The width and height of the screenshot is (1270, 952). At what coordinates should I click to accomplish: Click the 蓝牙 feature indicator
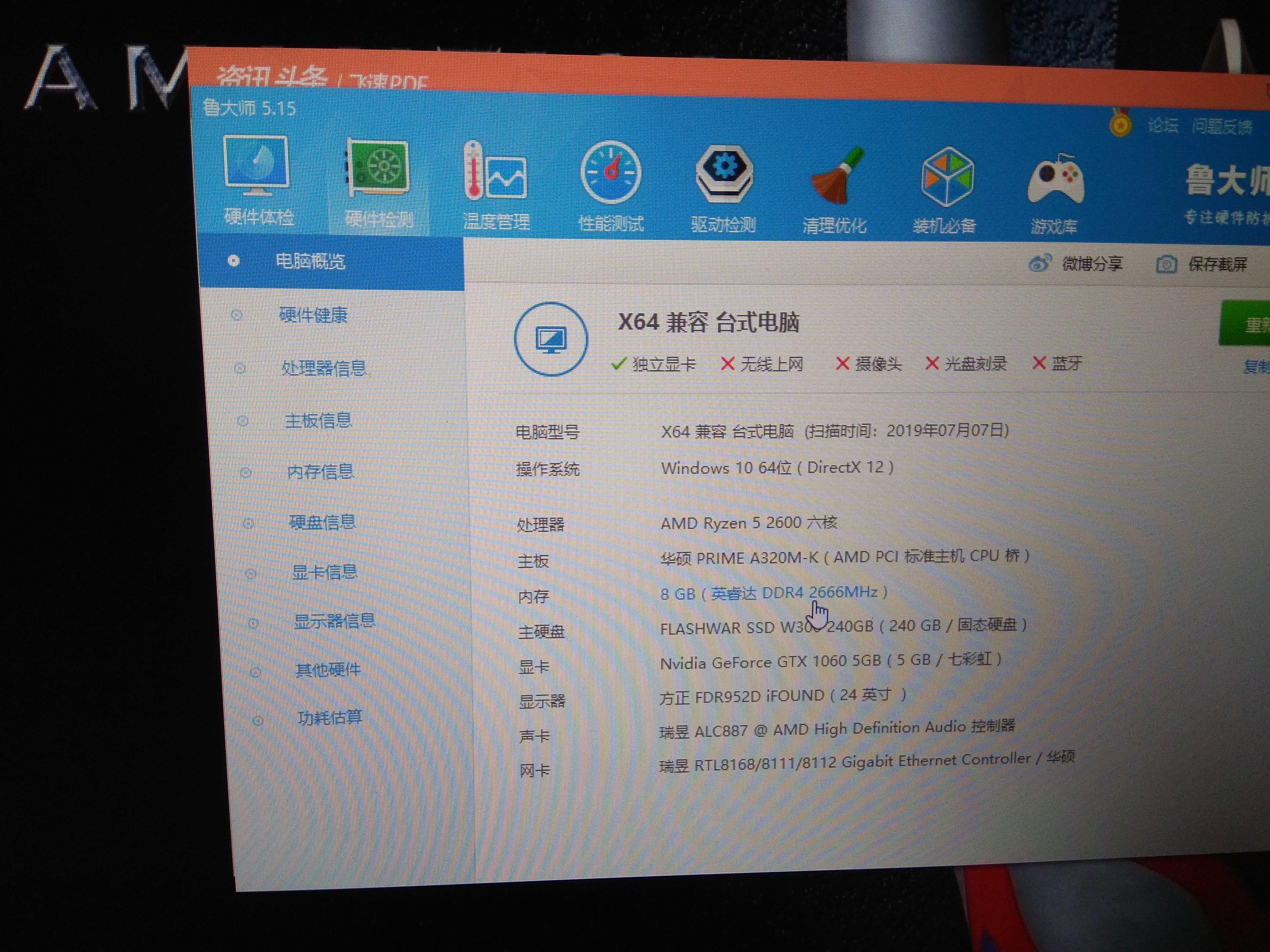[x=1057, y=363]
